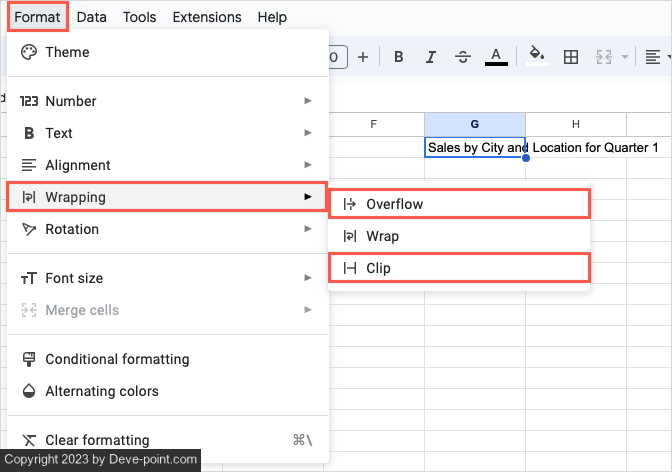Open the text color picker

pos(495,57)
